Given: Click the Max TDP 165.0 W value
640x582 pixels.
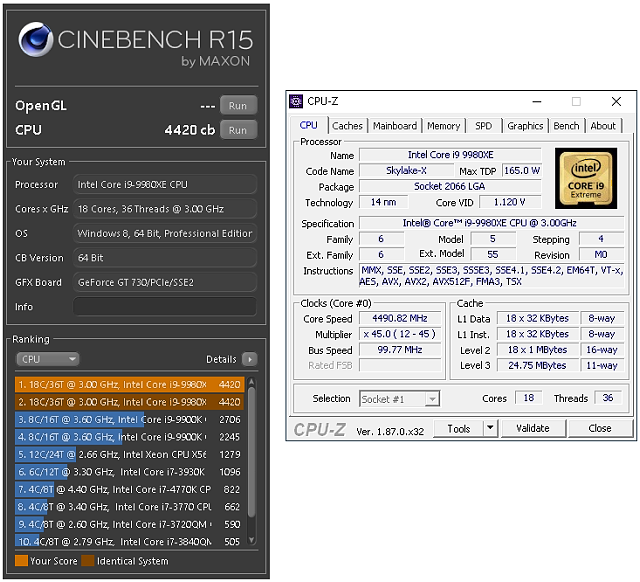Looking at the screenshot, I should point(522,171).
